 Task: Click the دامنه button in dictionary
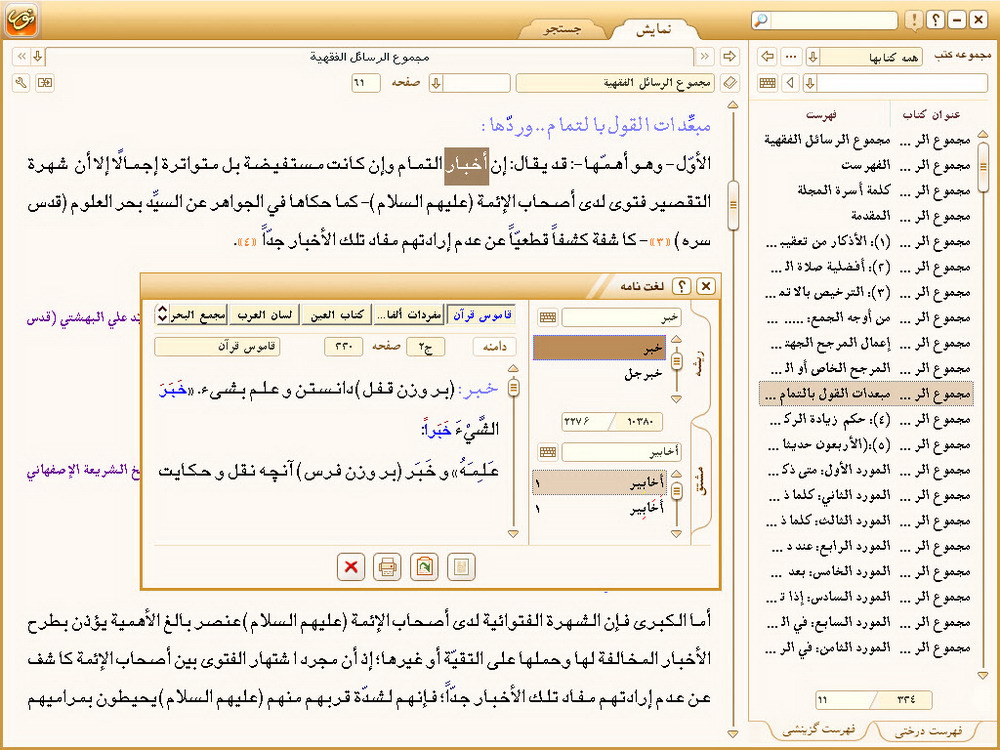coord(494,346)
